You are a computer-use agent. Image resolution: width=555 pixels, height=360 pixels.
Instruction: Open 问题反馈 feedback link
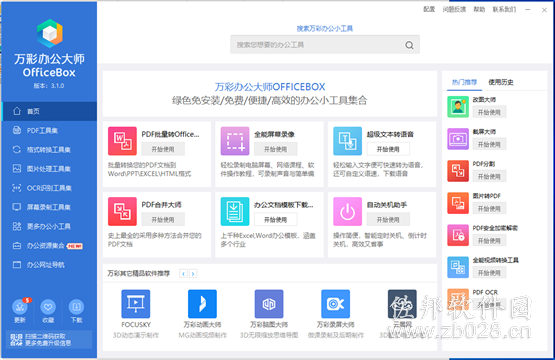tap(454, 10)
